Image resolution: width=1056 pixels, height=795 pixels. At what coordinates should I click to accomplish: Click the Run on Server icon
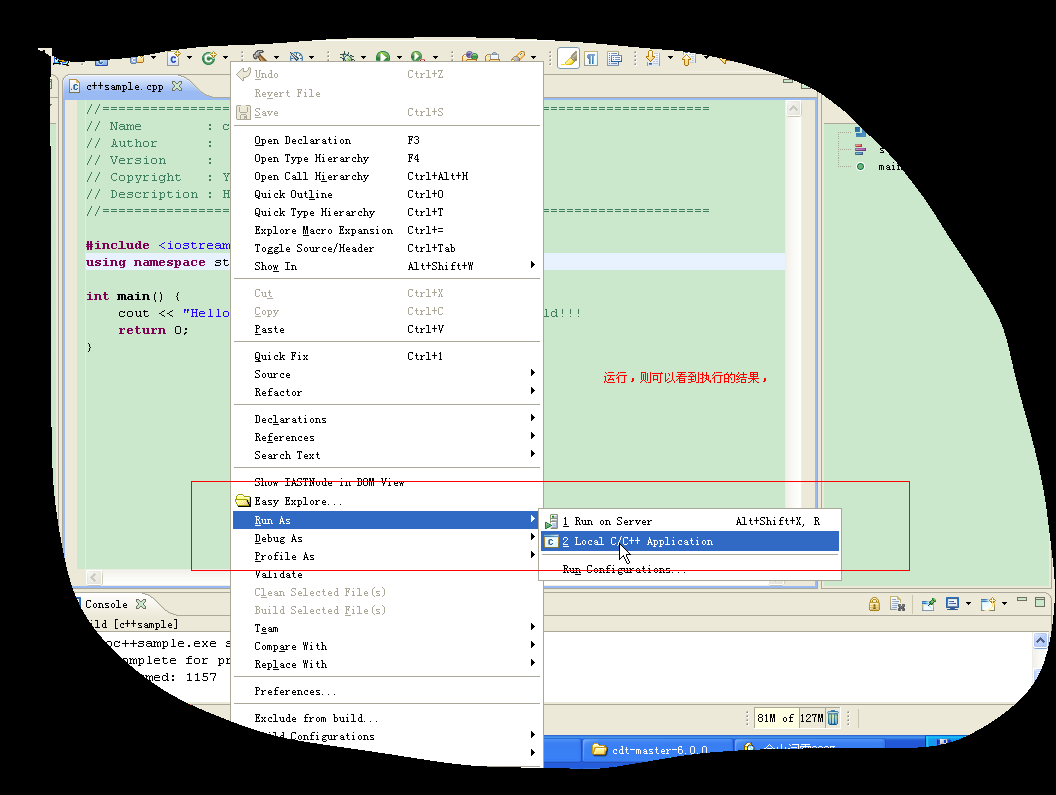[x=551, y=521]
